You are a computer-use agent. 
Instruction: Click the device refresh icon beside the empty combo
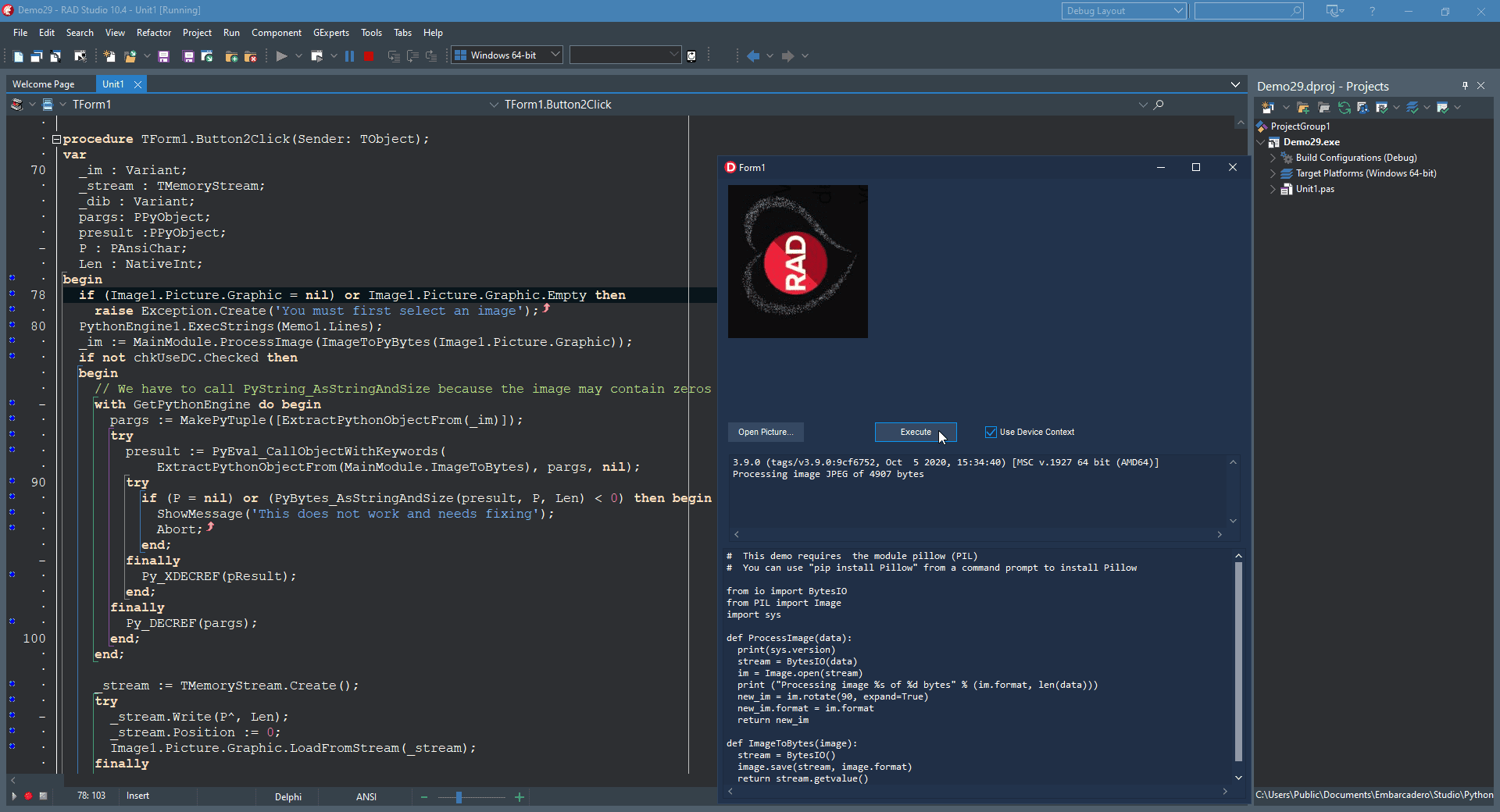(691, 56)
